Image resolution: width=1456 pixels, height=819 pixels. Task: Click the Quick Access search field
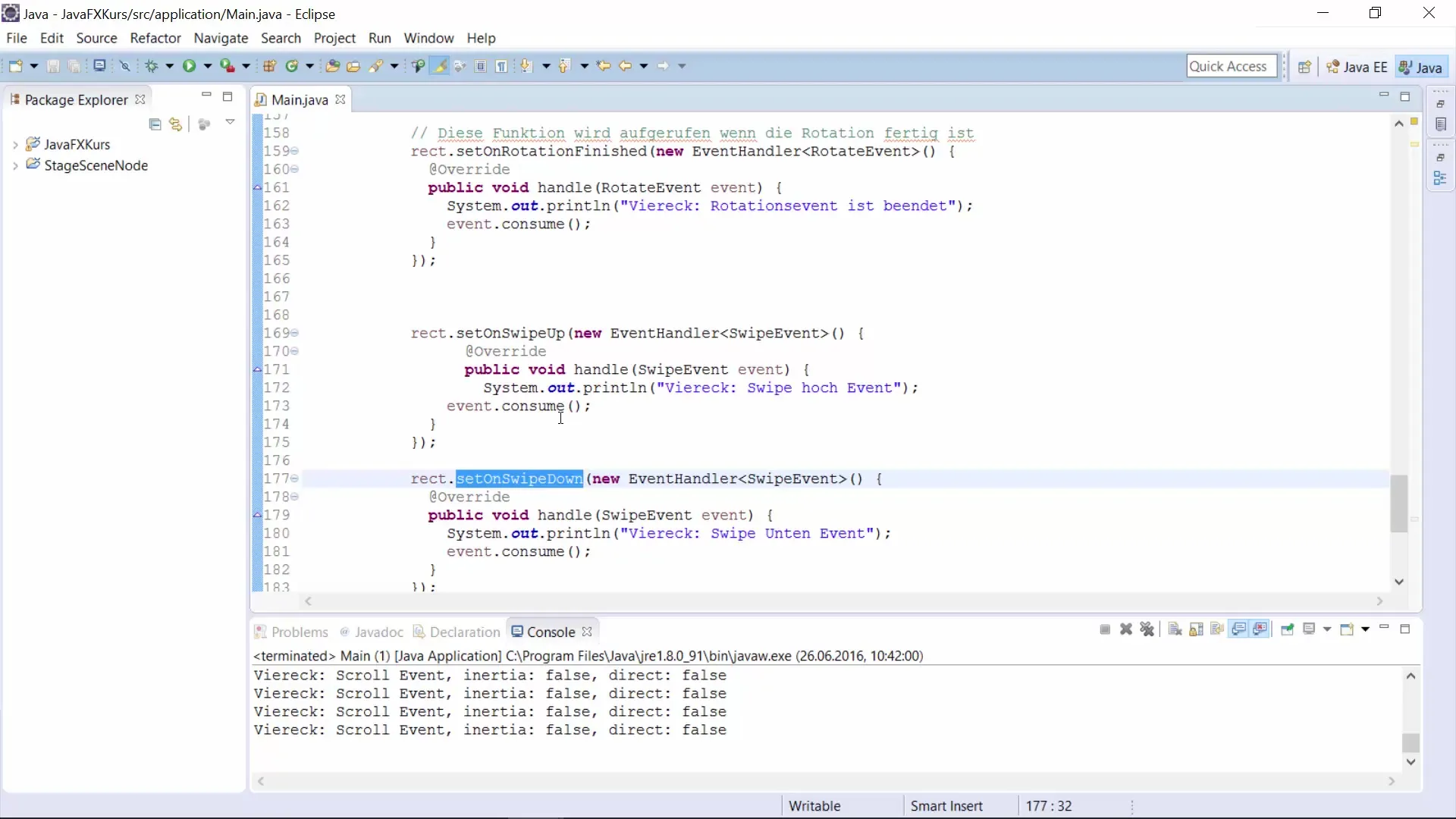[1232, 66]
